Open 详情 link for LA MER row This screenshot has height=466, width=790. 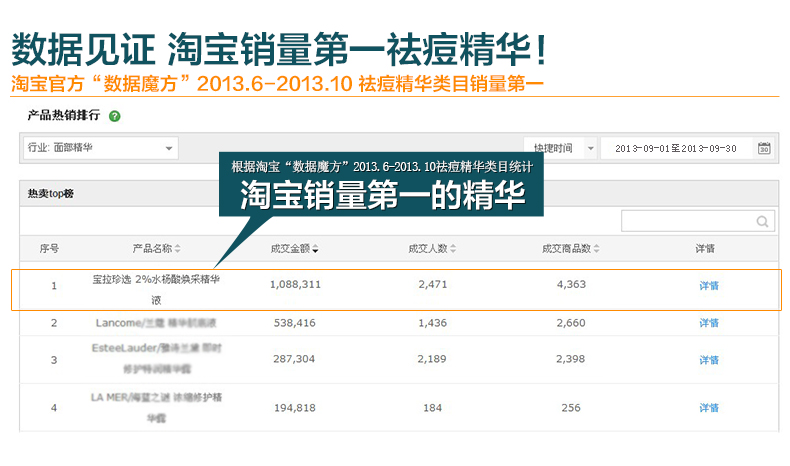pyautogui.click(x=709, y=408)
